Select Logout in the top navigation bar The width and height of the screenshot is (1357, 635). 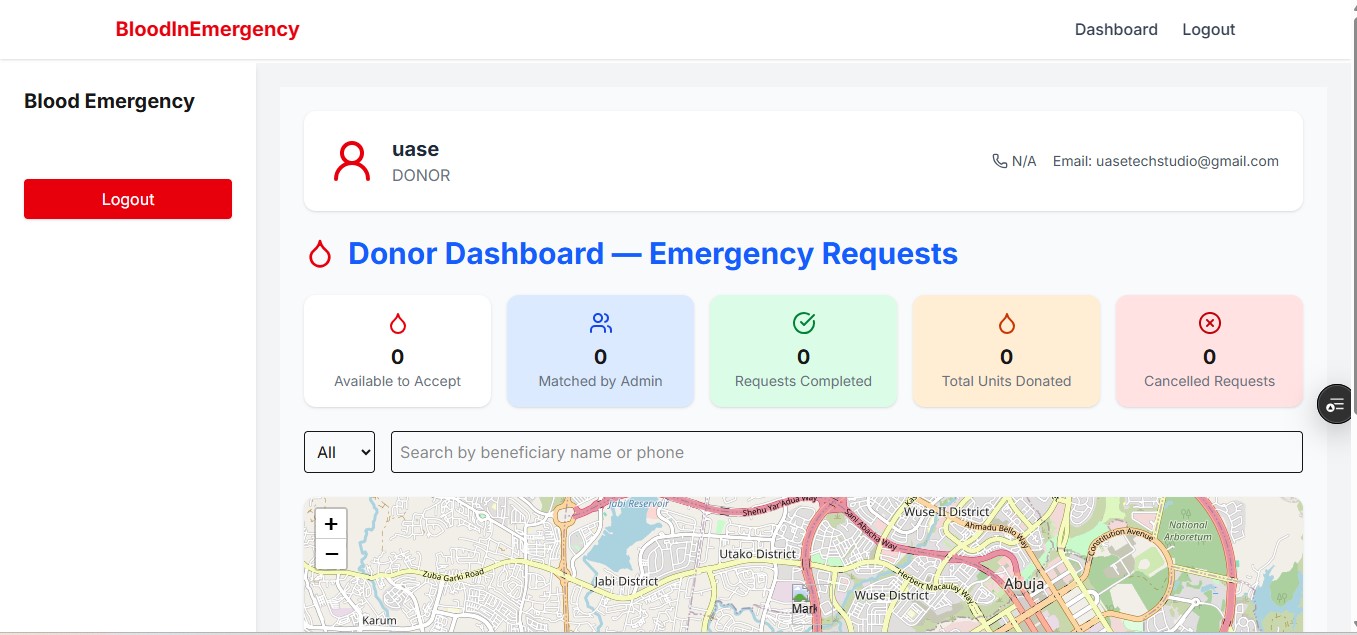1208,30
